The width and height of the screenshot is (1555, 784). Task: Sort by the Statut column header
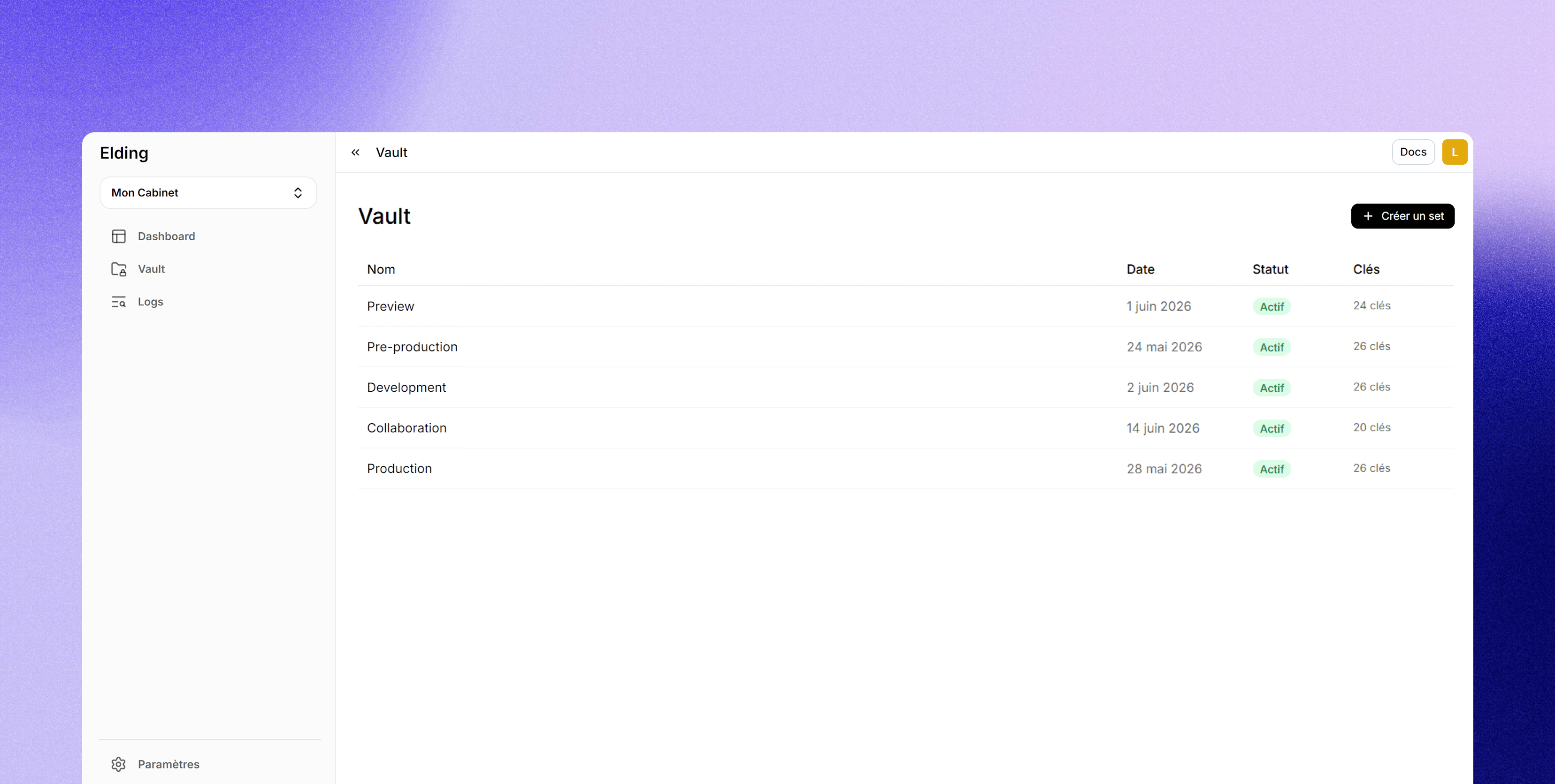point(1270,269)
